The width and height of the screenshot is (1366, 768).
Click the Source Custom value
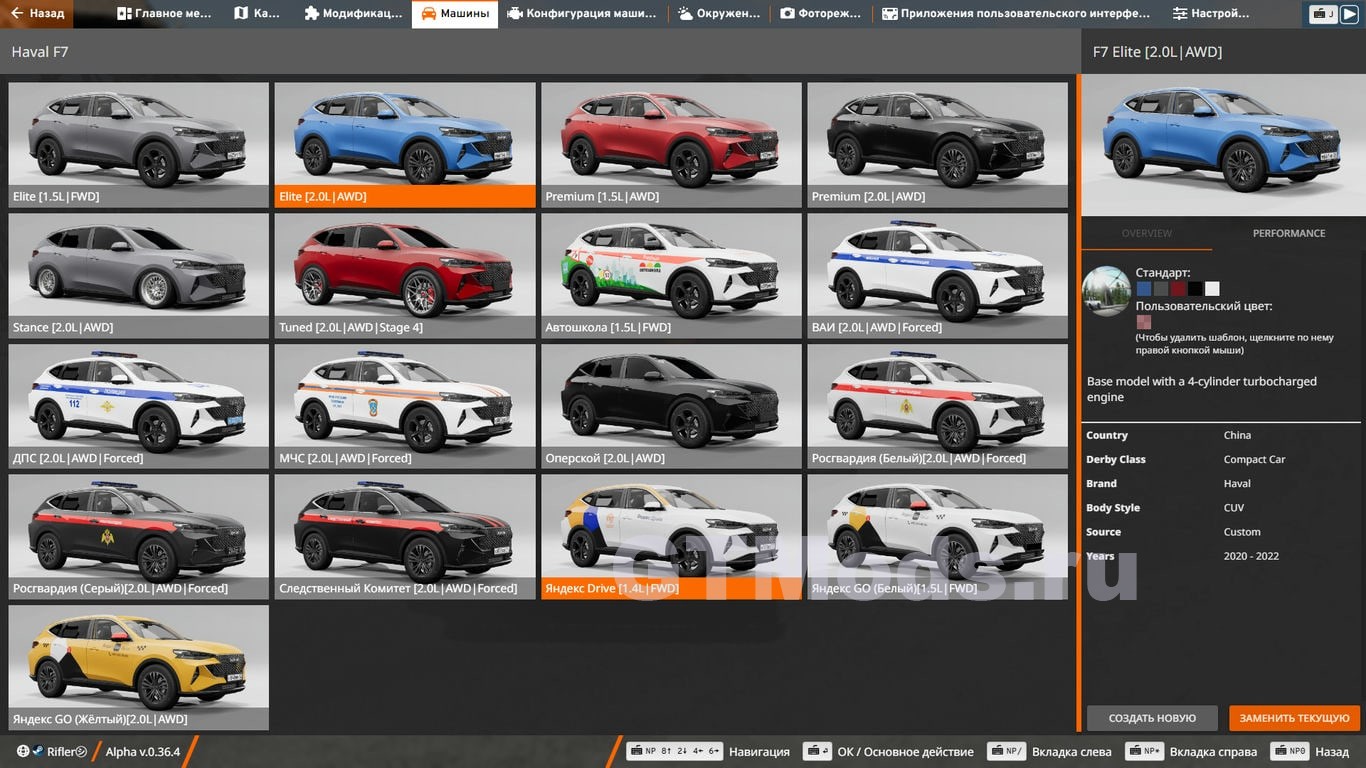click(x=1242, y=532)
